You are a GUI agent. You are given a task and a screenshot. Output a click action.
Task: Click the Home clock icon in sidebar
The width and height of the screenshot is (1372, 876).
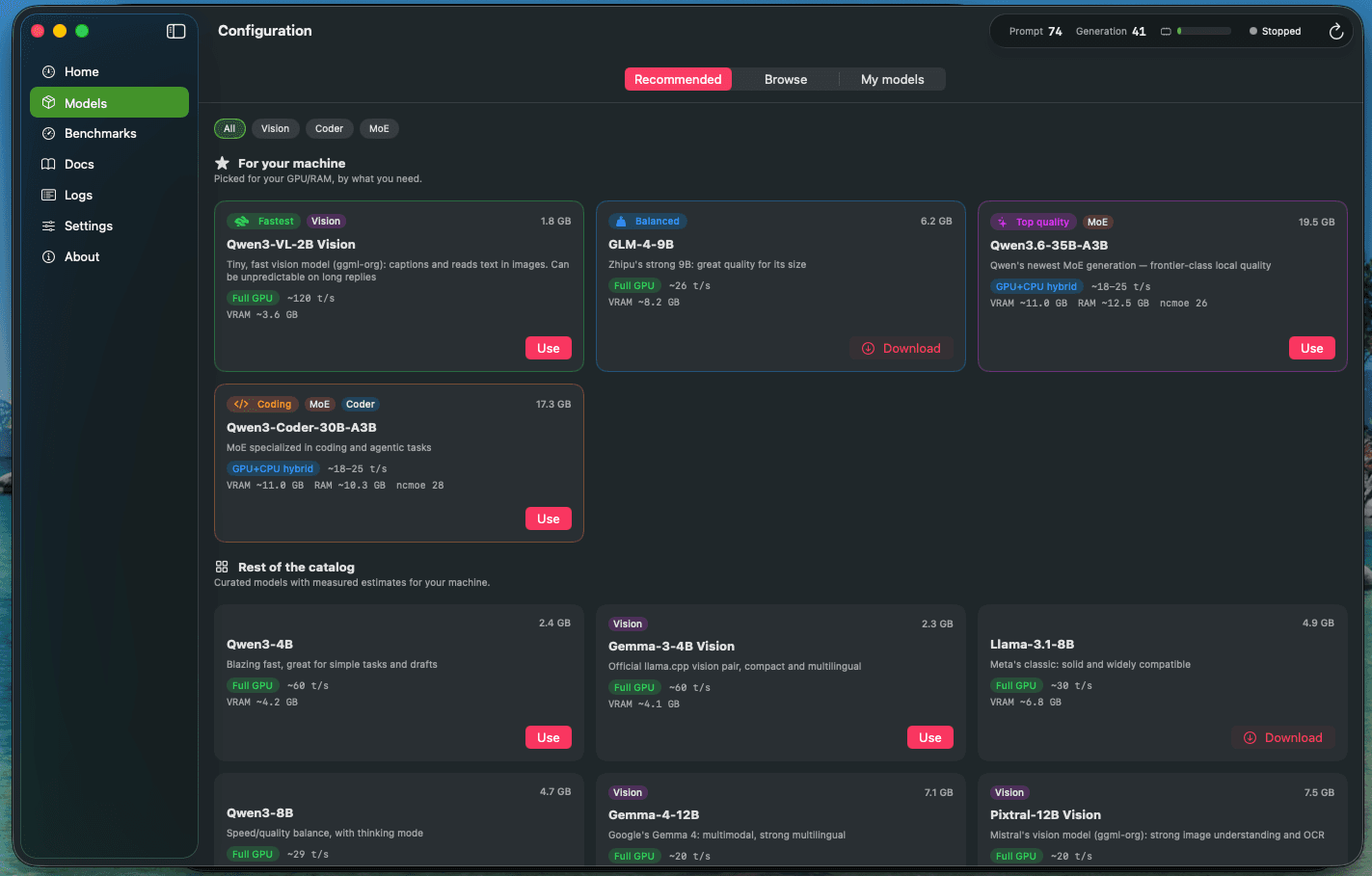point(48,71)
